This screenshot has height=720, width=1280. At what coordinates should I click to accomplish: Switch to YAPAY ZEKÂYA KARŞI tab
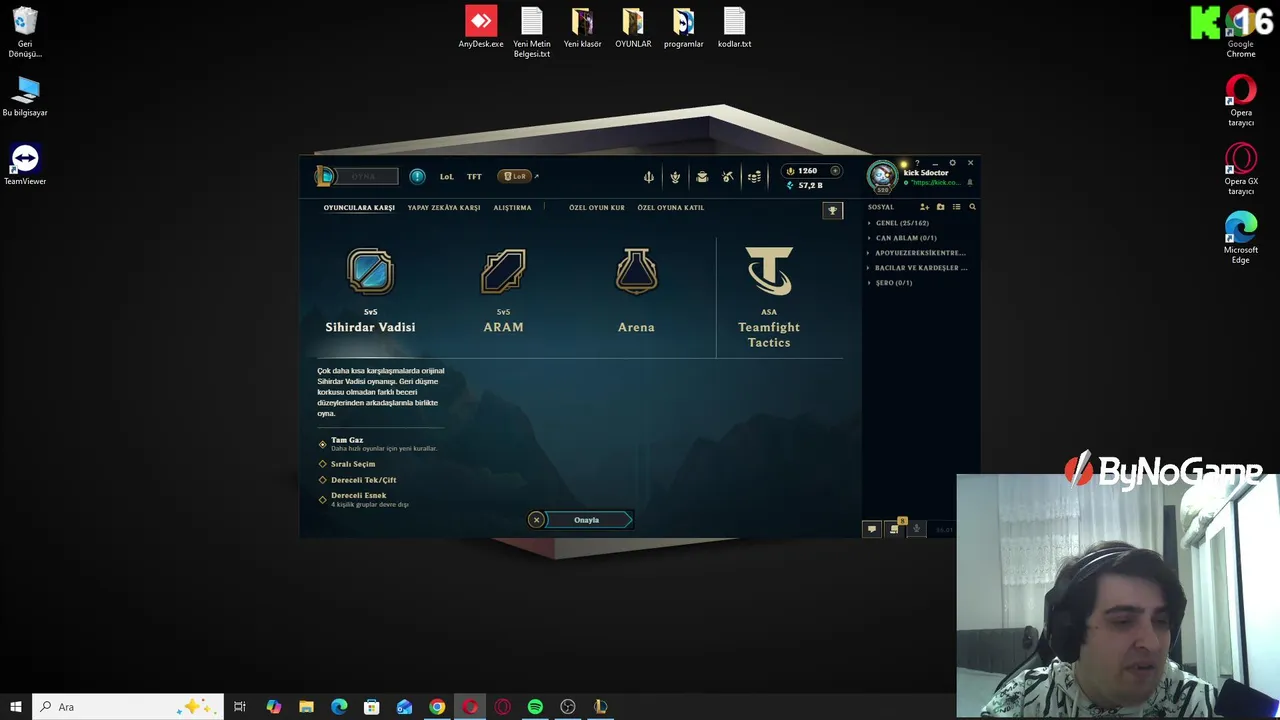tap(444, 208)
